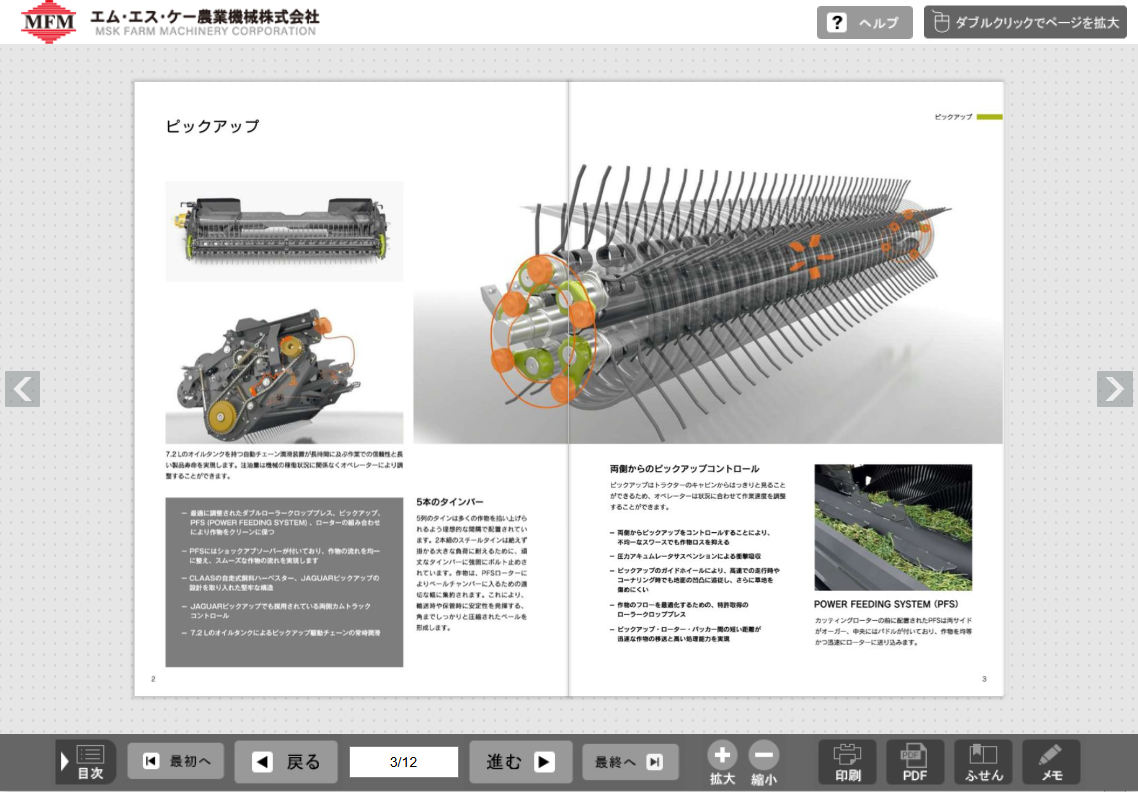Go to next page with right chevron arrow
The width and height of the screenshot is (1138, 792).
tap(1115, 389)
